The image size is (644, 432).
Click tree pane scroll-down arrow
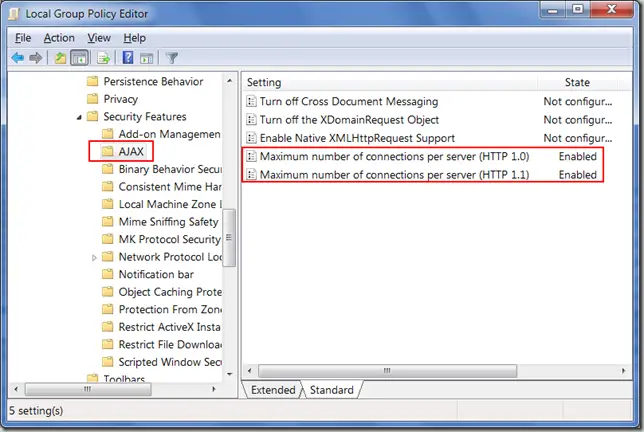tap(230, 374)
